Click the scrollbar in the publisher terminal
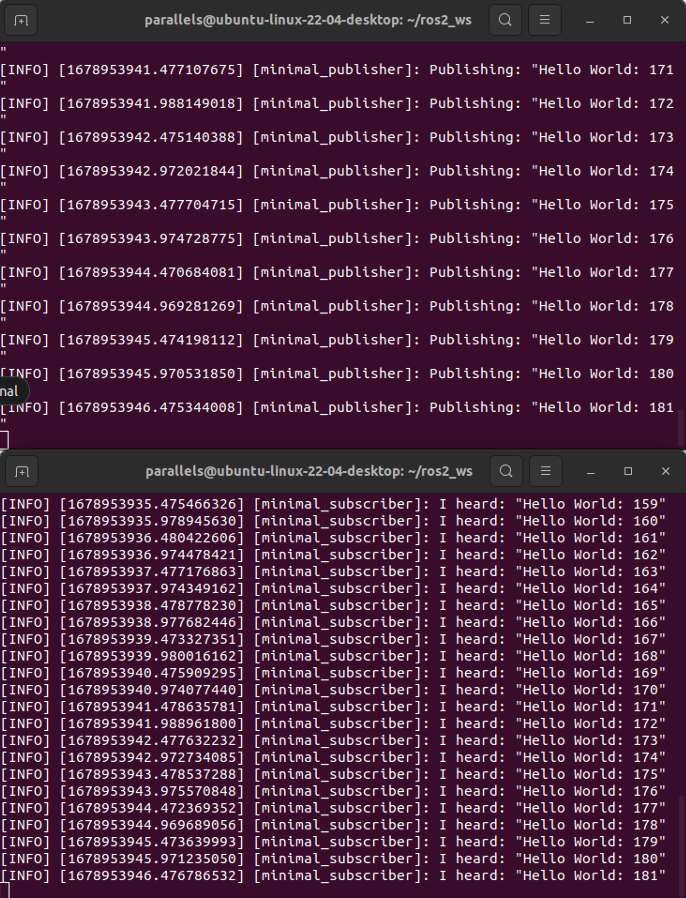Image resolution: width=686 pixels, height=898 pixels. [682, 428]
